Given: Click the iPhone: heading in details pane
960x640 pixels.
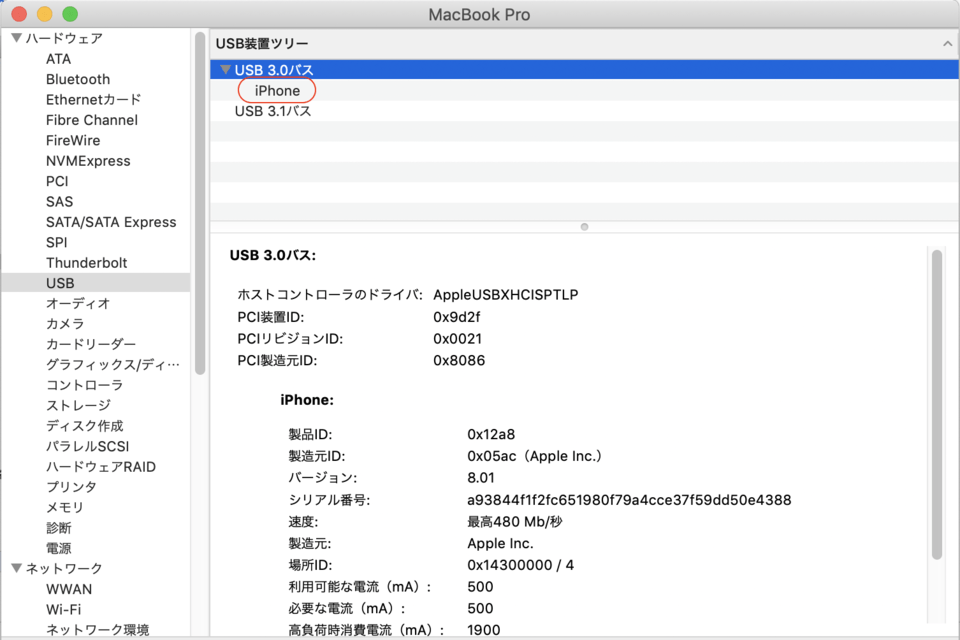Looking at the screenshot, I should pos(307,400).
